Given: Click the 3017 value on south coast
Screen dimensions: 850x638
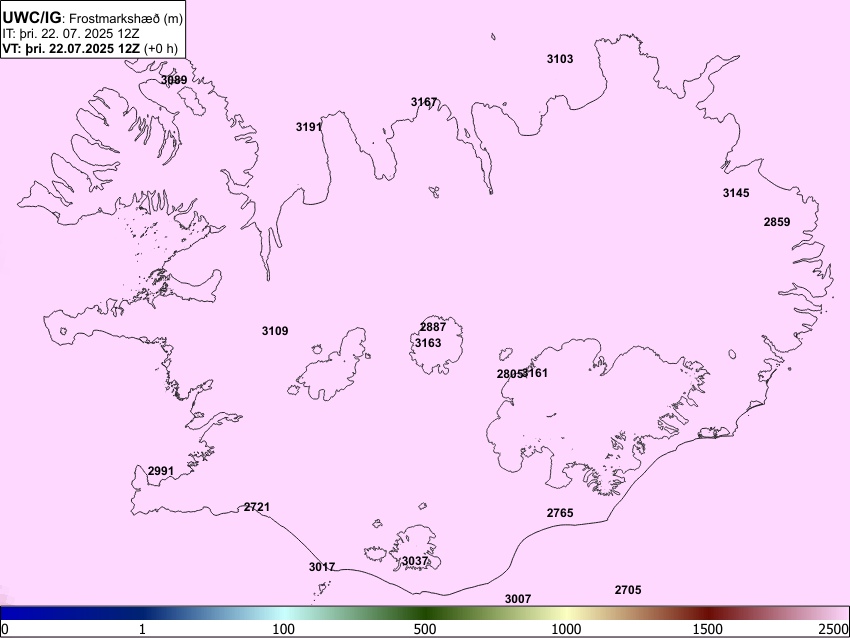Looking at the screenshot, I should click(322, 566).
